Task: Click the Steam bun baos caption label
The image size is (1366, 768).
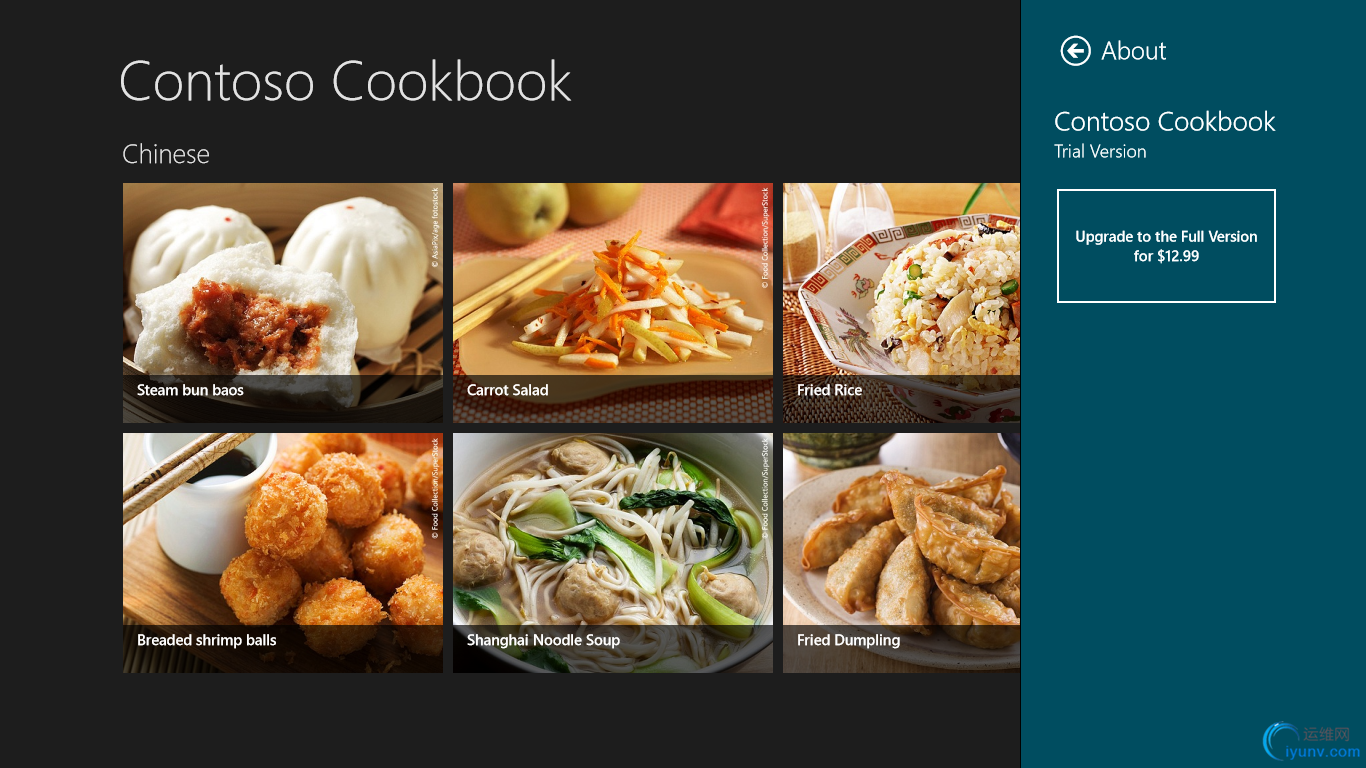Action: [x=190, y=390]
